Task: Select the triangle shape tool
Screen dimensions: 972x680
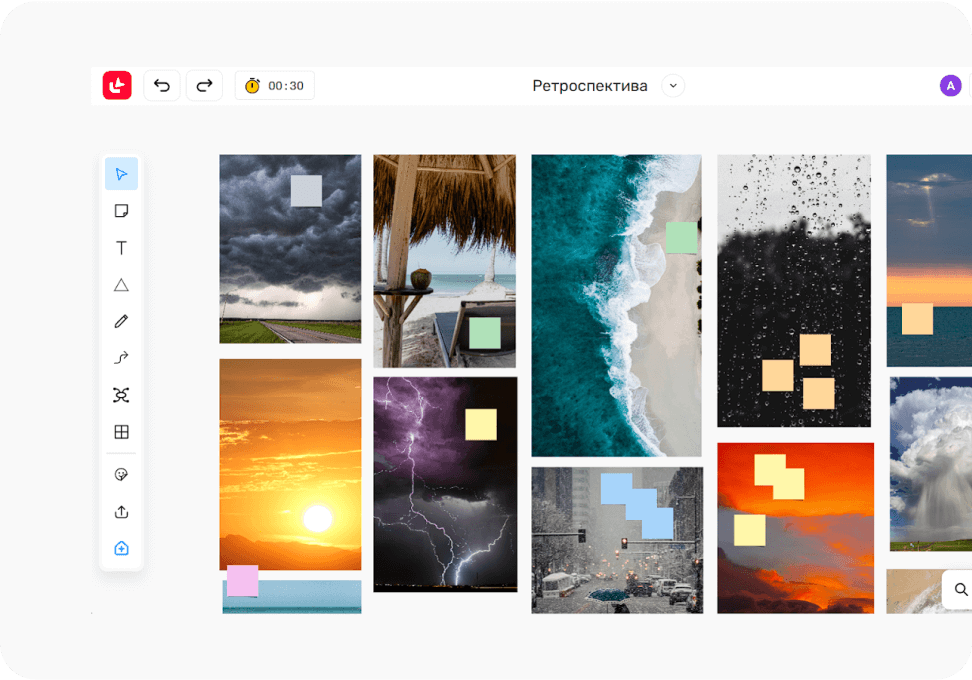Action: (121, 285)
